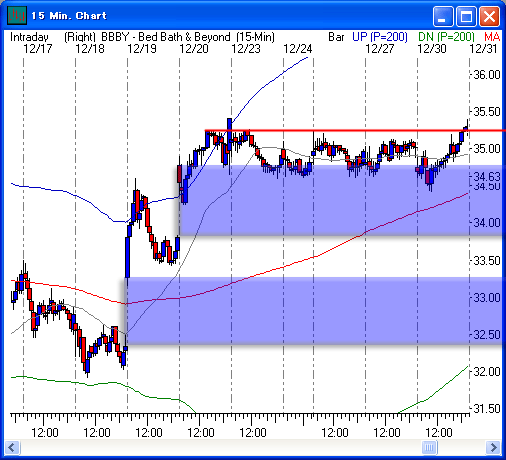Select the UP (P=200) indicator label
Screen dimensions: 506x460
tap(380, 37)
